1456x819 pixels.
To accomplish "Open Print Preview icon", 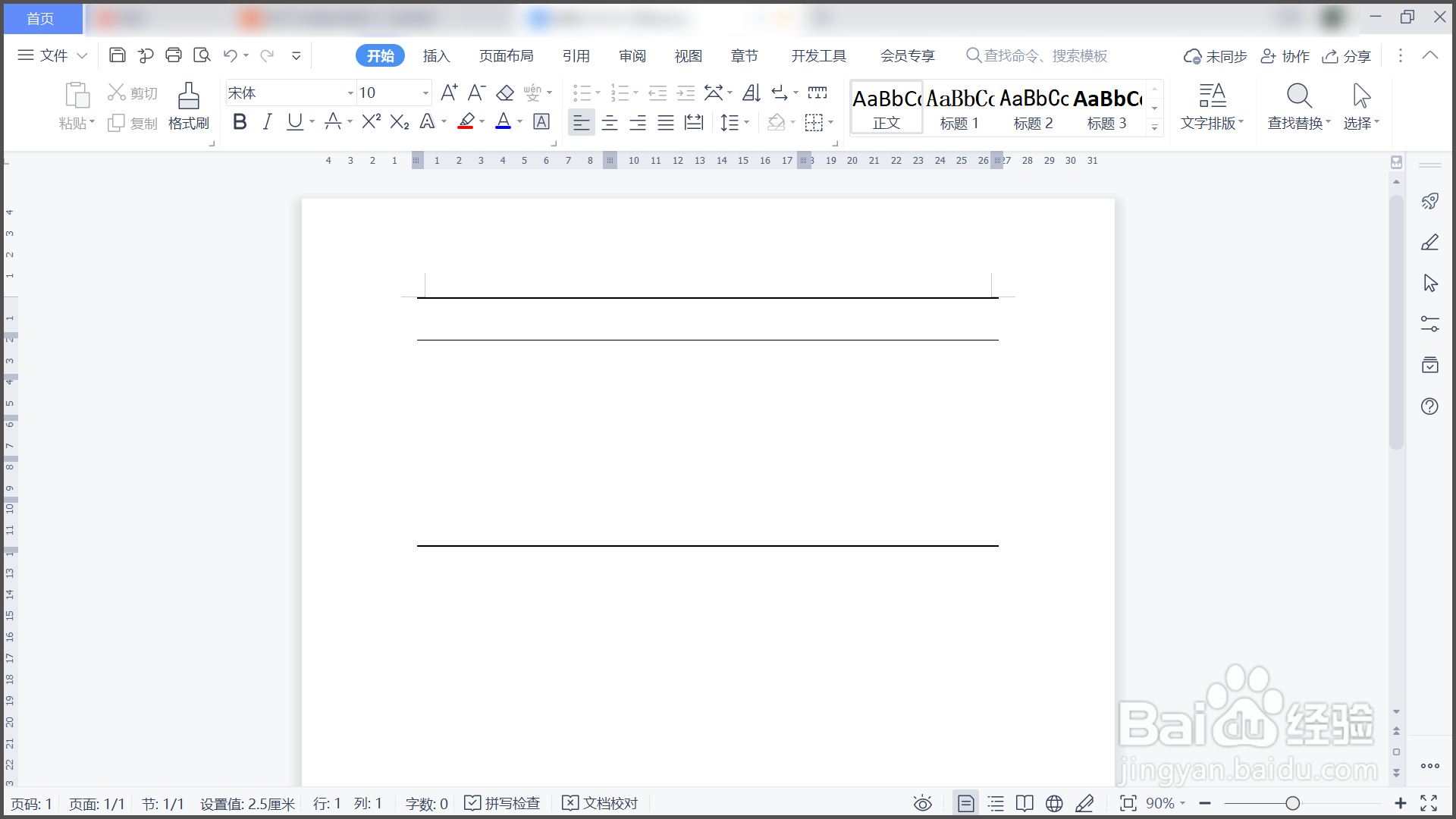I will tap(202, 55).
